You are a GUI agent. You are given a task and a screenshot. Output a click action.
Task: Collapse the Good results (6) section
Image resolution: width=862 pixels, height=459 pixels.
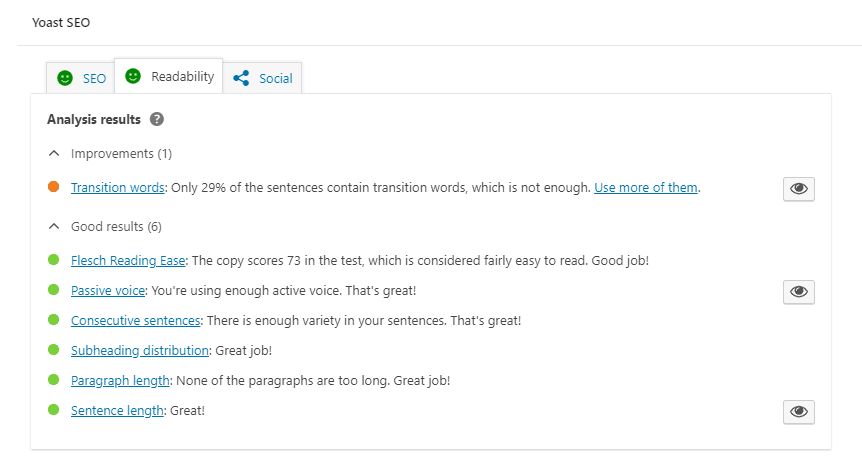tap(55, 227)
